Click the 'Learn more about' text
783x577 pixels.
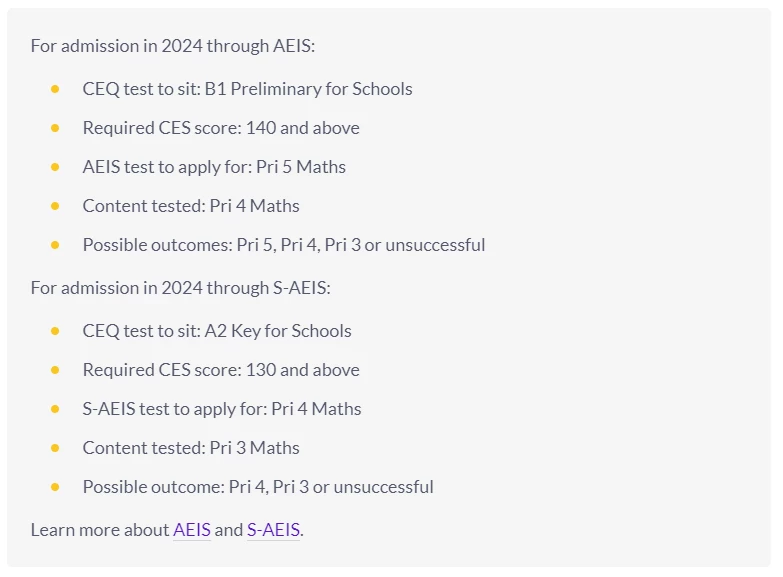100,530
